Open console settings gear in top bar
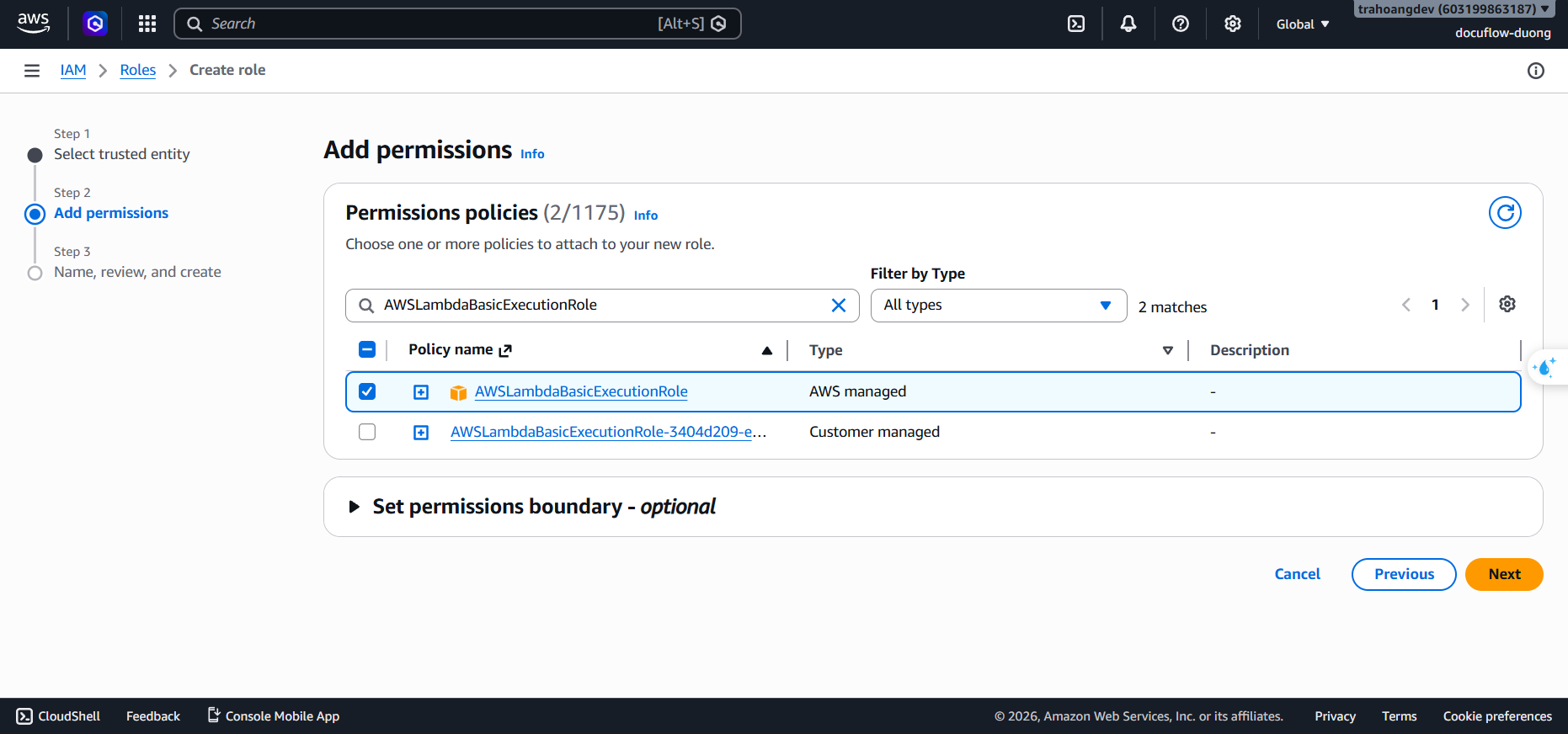 pos(1233,24)
